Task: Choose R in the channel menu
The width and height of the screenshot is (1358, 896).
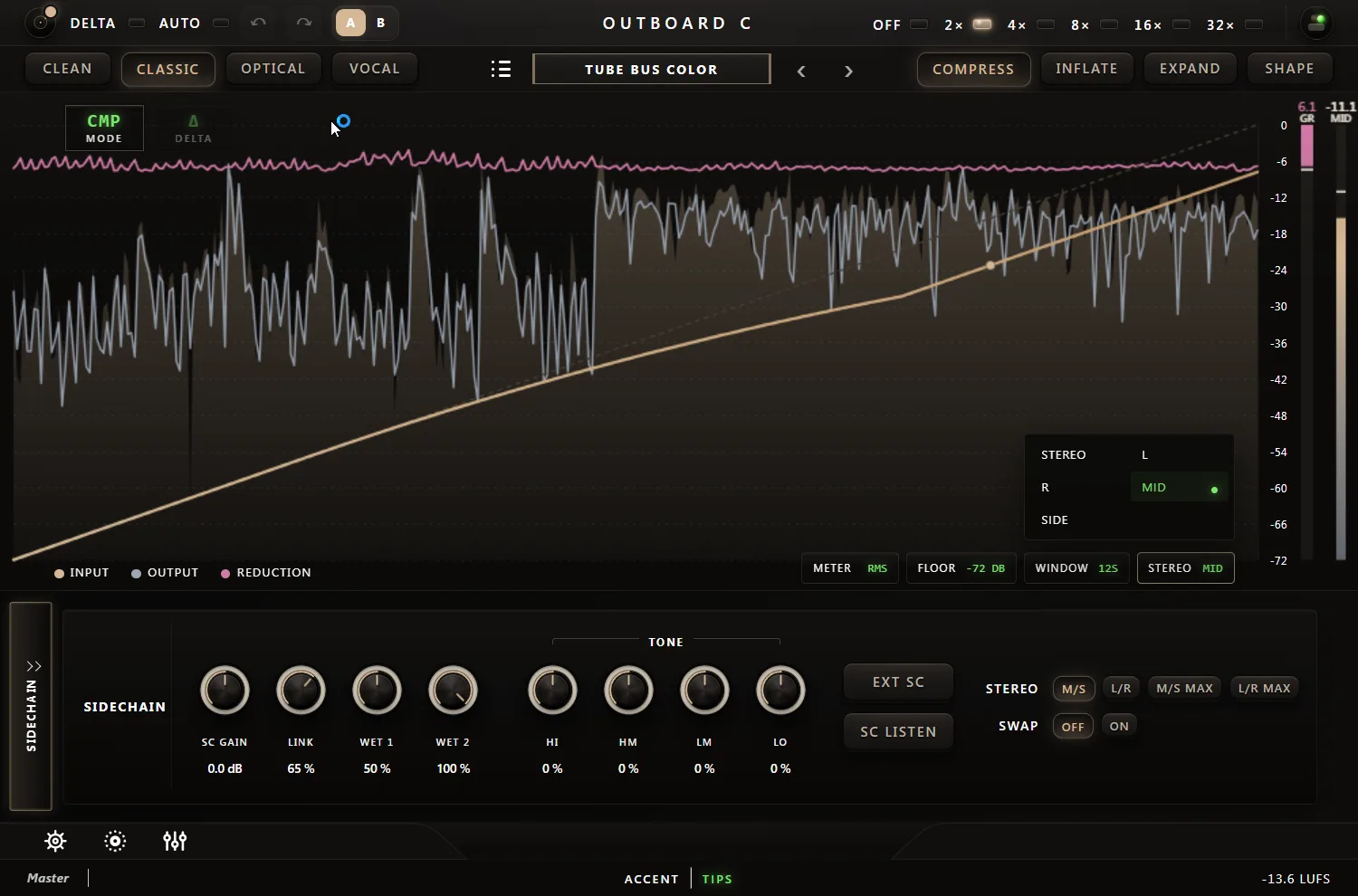Action: (1079, 488)
